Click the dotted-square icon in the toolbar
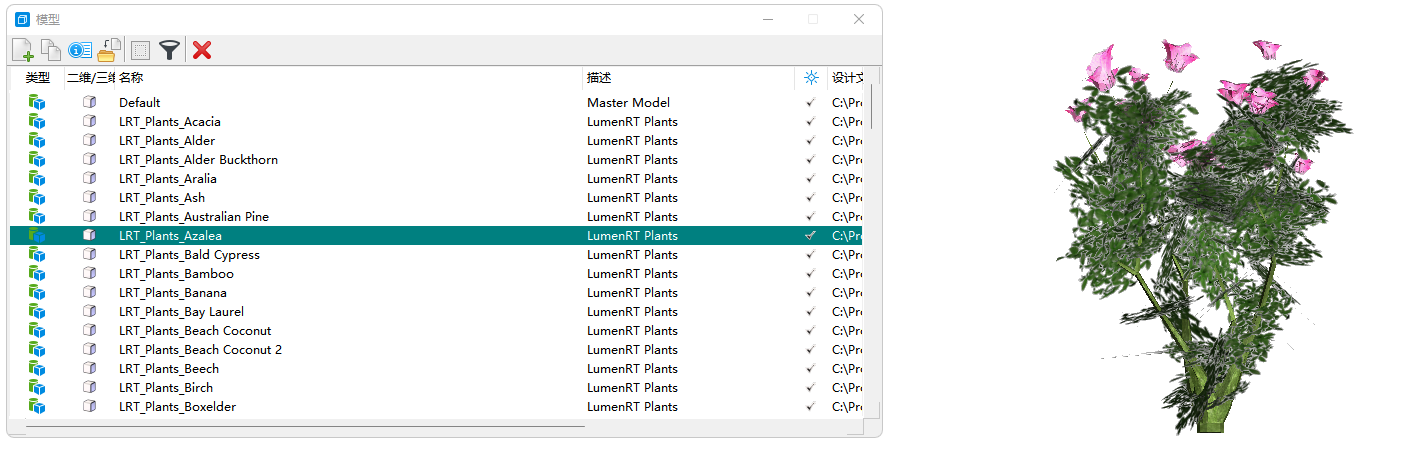Image resolution: width=1427 pixels, height=452 pixels. tap(141, 50)
